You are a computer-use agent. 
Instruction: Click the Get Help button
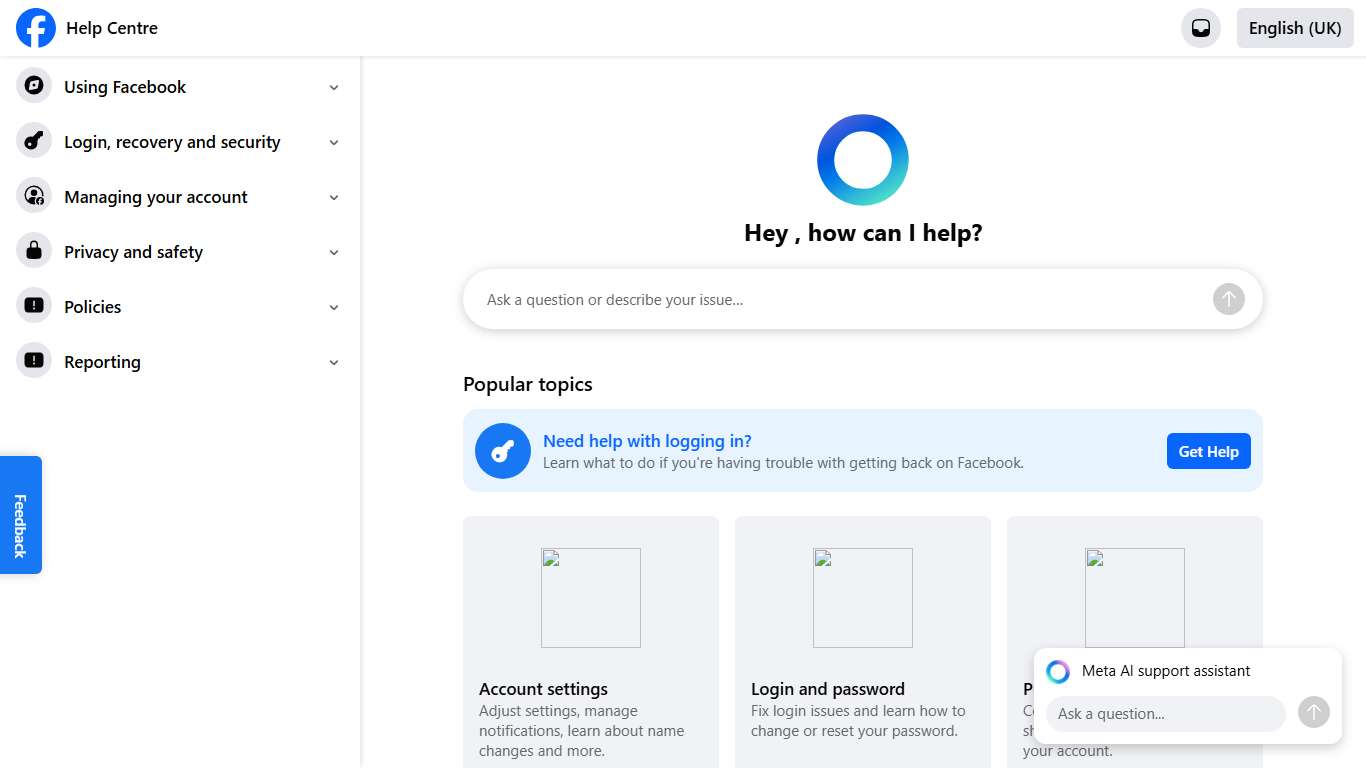pos(1208,451)
